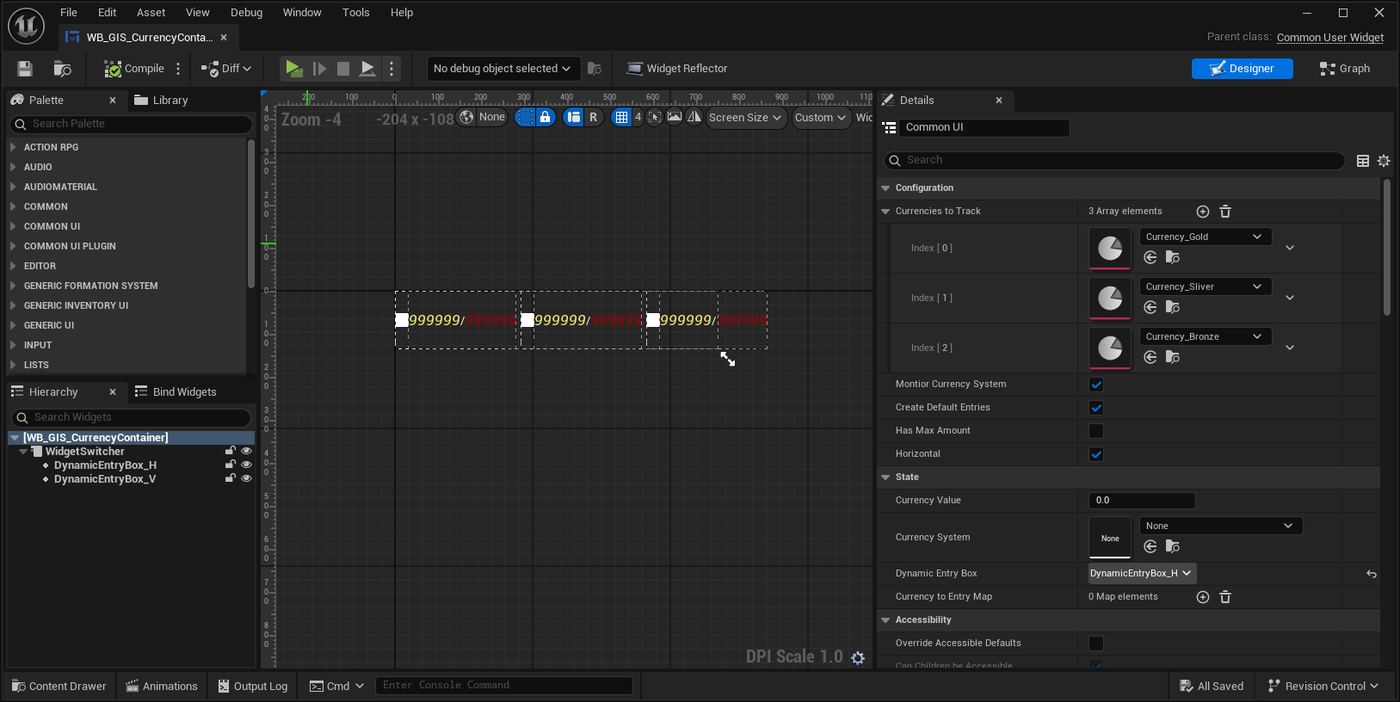1400x702 pixels.
Task: Click the Save asset floppy-disk icon
Action: [25, 69]
